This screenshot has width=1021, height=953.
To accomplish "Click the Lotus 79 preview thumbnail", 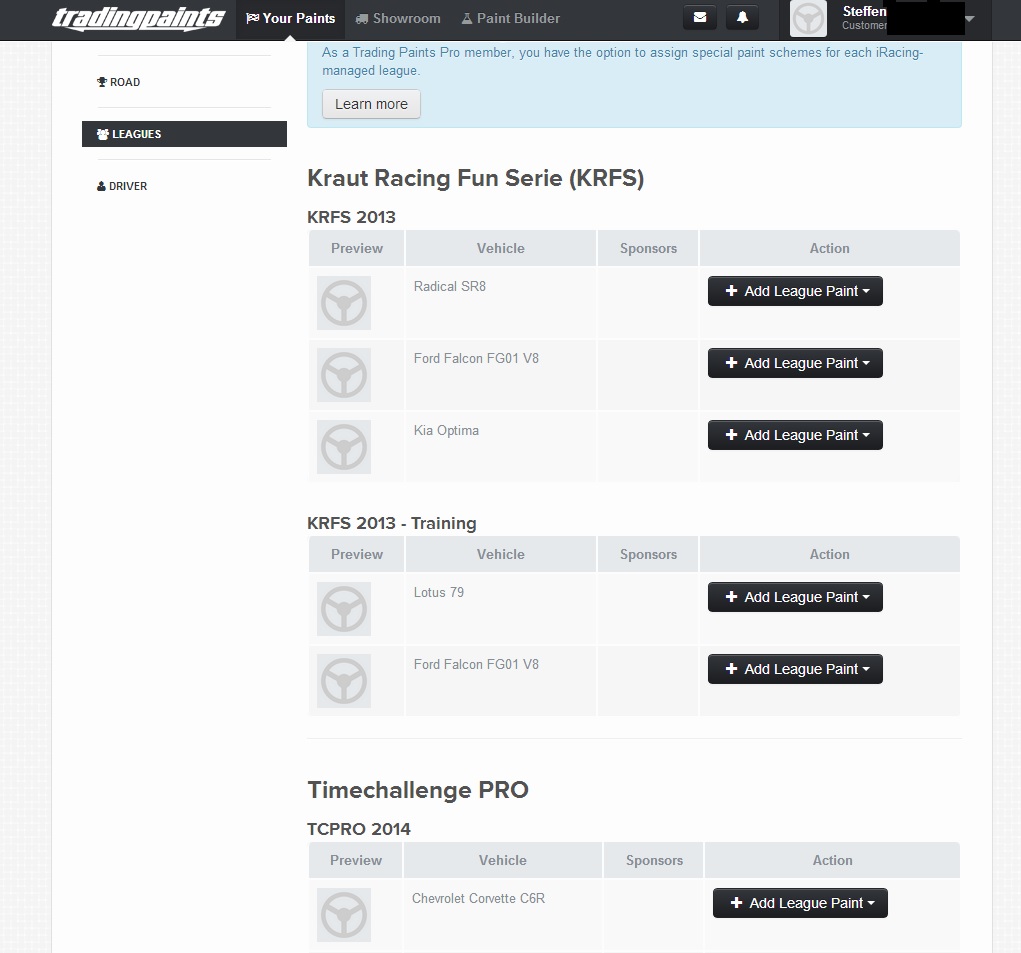I will pos(344,609).
